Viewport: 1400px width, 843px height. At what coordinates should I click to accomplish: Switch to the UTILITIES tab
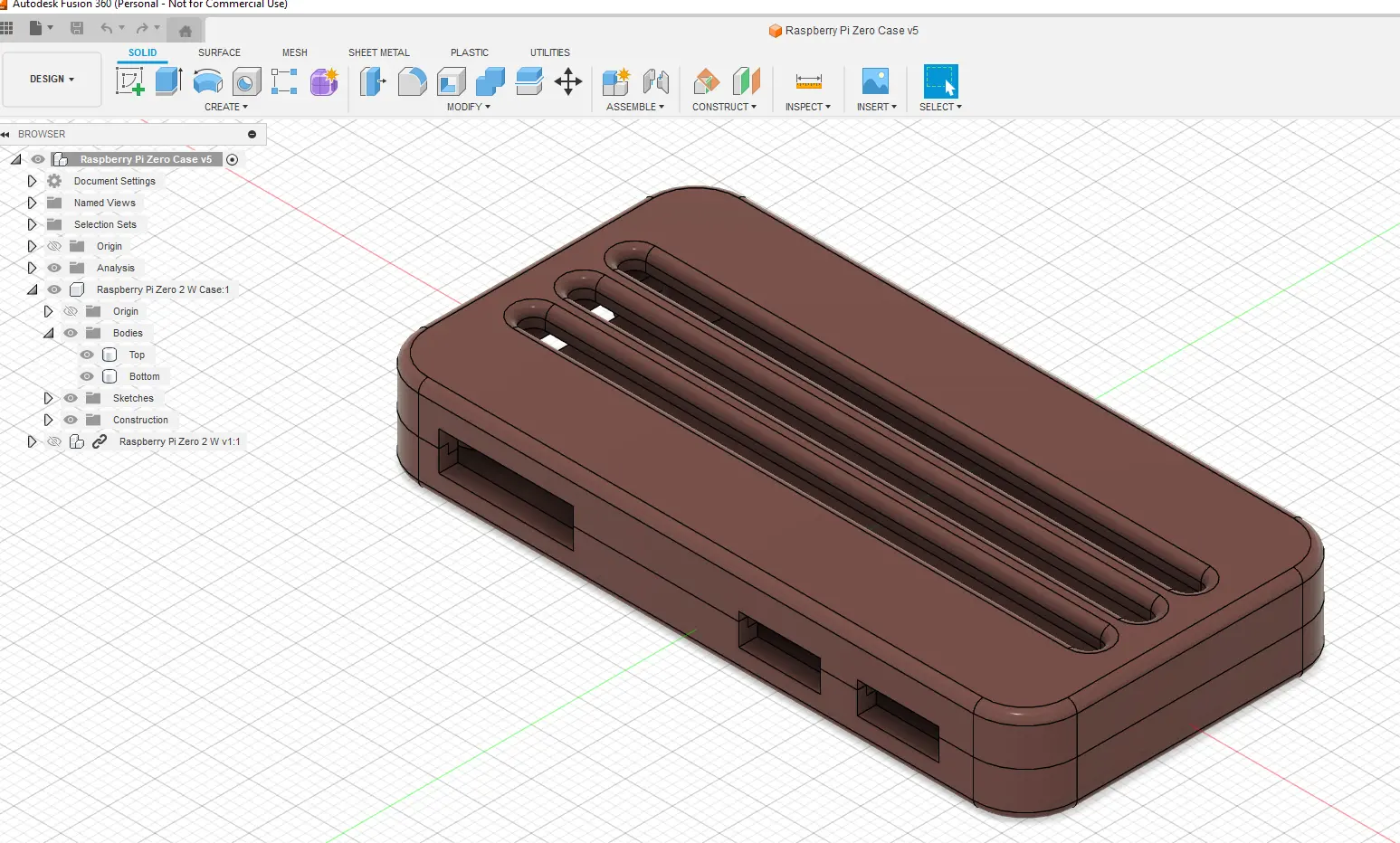pos(549,52)
